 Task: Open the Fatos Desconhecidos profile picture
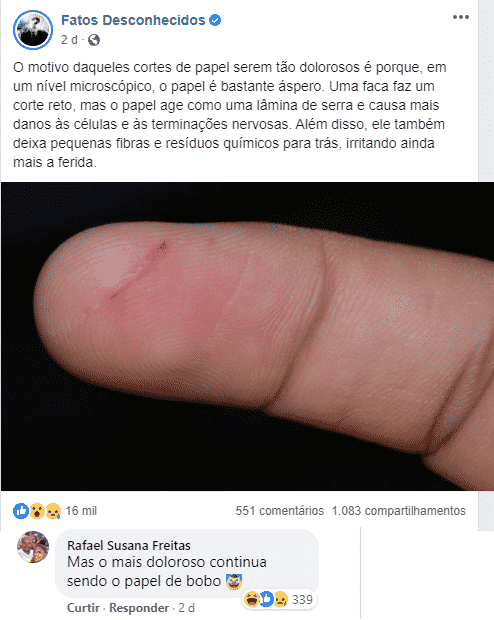coord(33,30)
